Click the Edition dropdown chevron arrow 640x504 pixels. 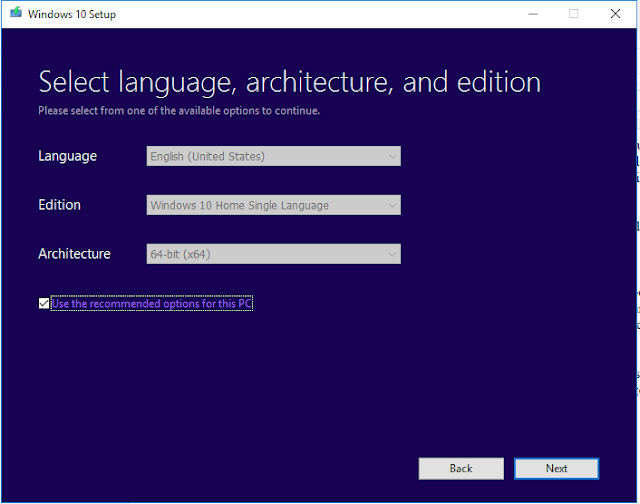392,206
